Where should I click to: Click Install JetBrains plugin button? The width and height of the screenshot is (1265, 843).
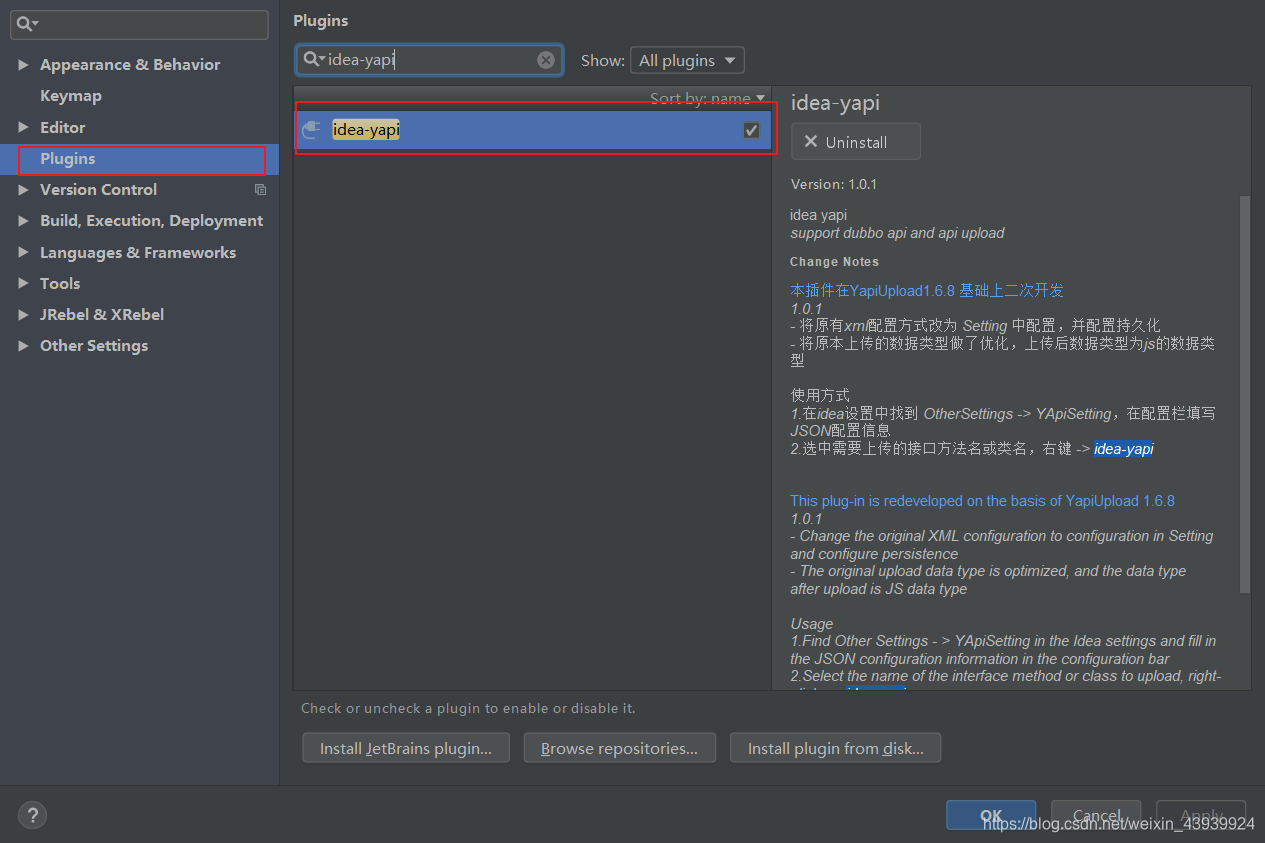[406, 748]
